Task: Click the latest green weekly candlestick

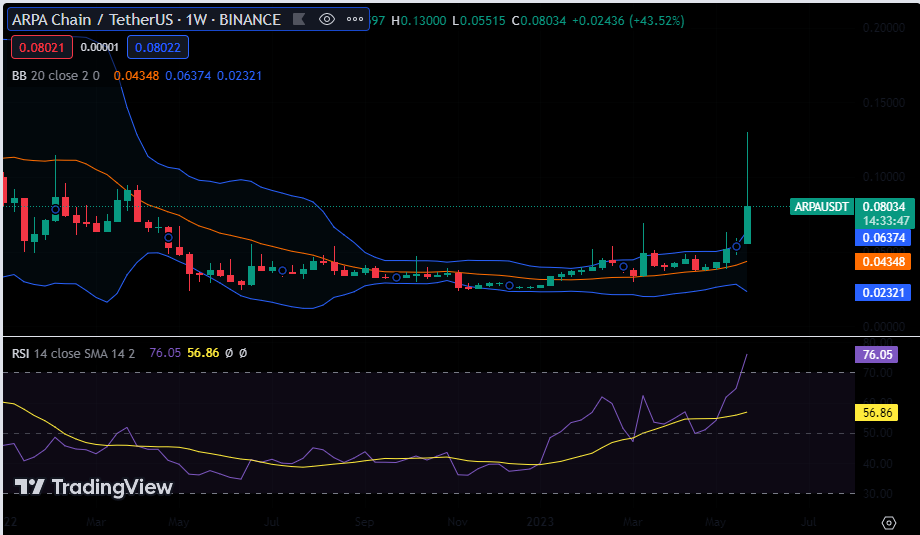Action: tap(747, 225)
